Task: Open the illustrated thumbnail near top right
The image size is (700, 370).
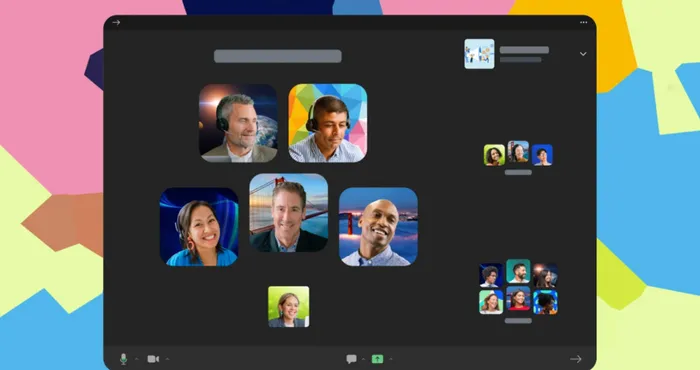Action: click(x=479, y=54)
